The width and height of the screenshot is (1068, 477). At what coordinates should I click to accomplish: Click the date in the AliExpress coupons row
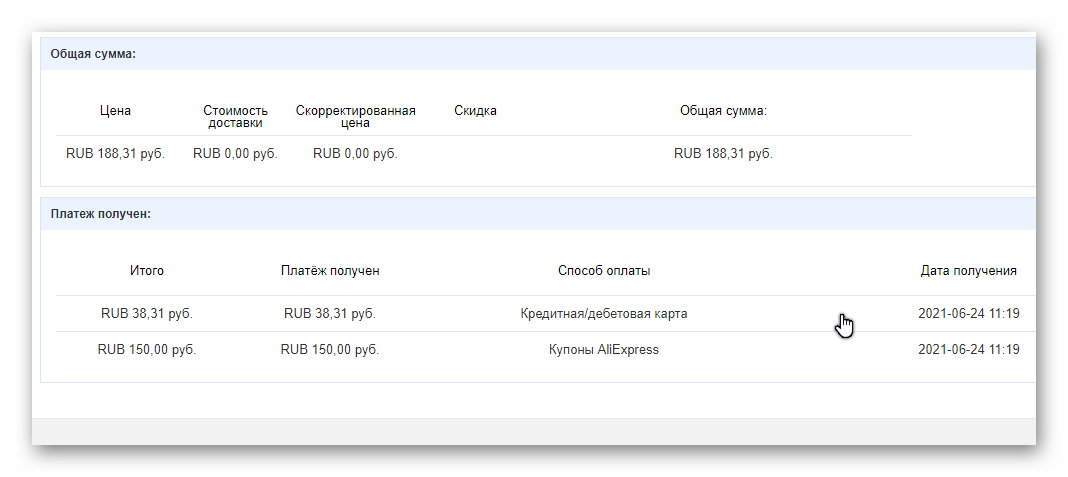[x=968, y=350]
